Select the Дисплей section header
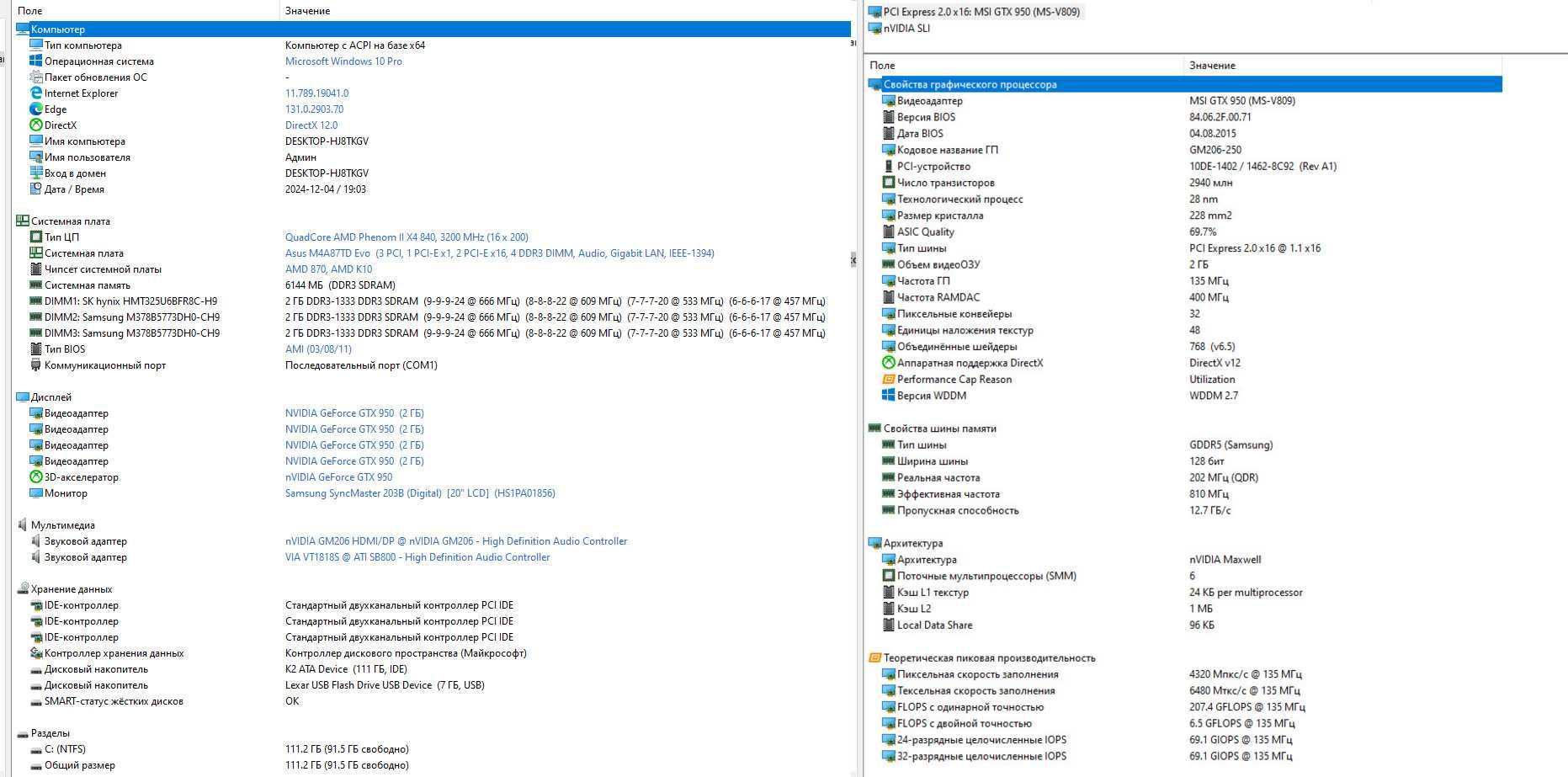Image resolution: width=1568 pixels, height=777 pixels. [51, 396]
